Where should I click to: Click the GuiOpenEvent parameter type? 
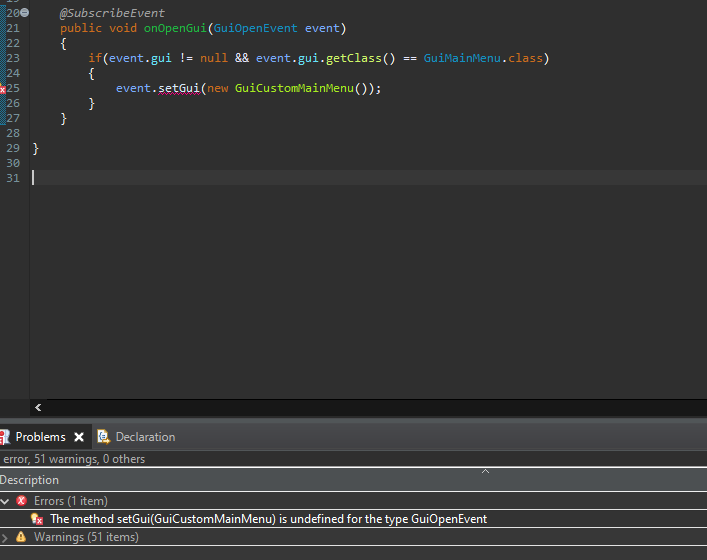[x=256, y=28]
